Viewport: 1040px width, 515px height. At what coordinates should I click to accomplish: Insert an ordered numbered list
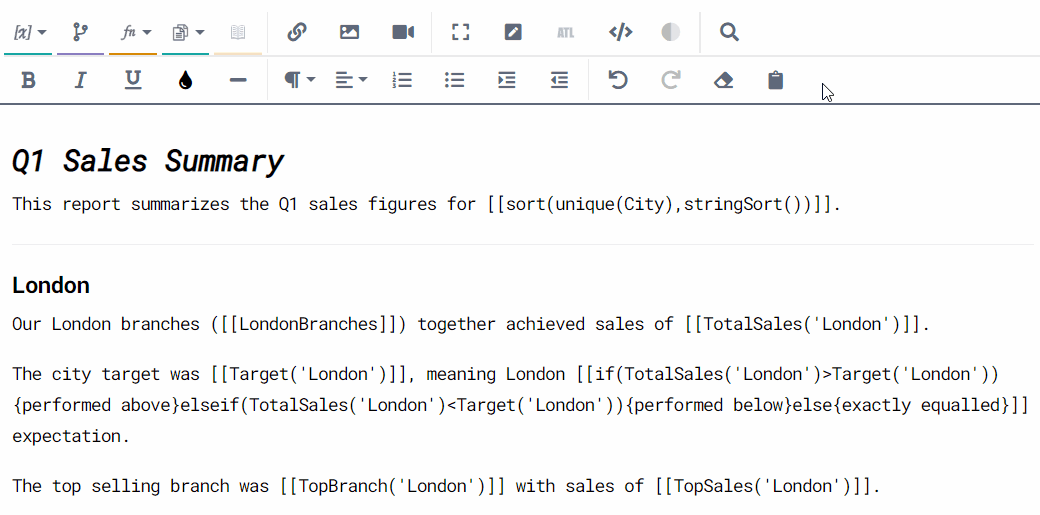[402, 80]
